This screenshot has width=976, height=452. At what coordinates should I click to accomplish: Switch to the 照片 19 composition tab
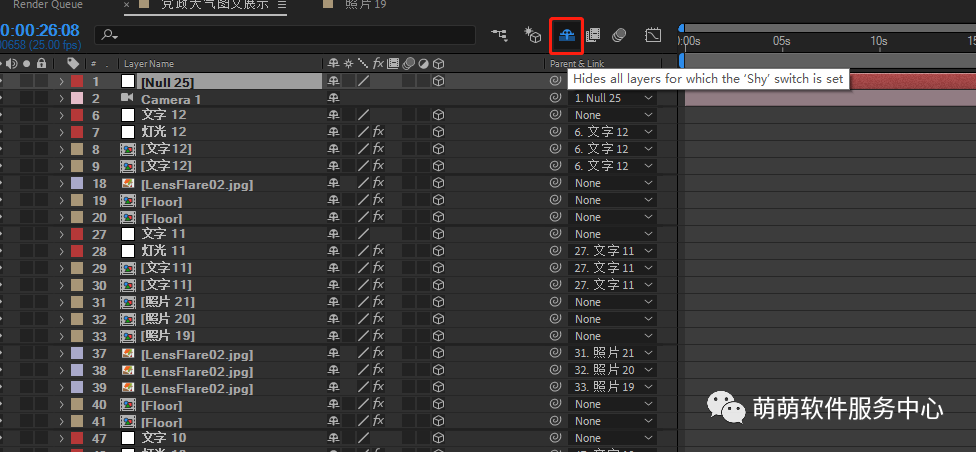(x=365, y=5)
